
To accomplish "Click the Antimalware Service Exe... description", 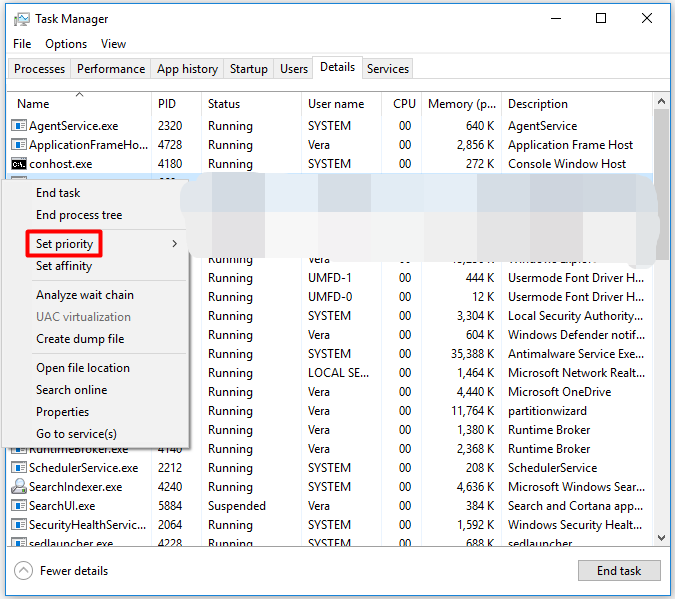I will tap(576, 354).
